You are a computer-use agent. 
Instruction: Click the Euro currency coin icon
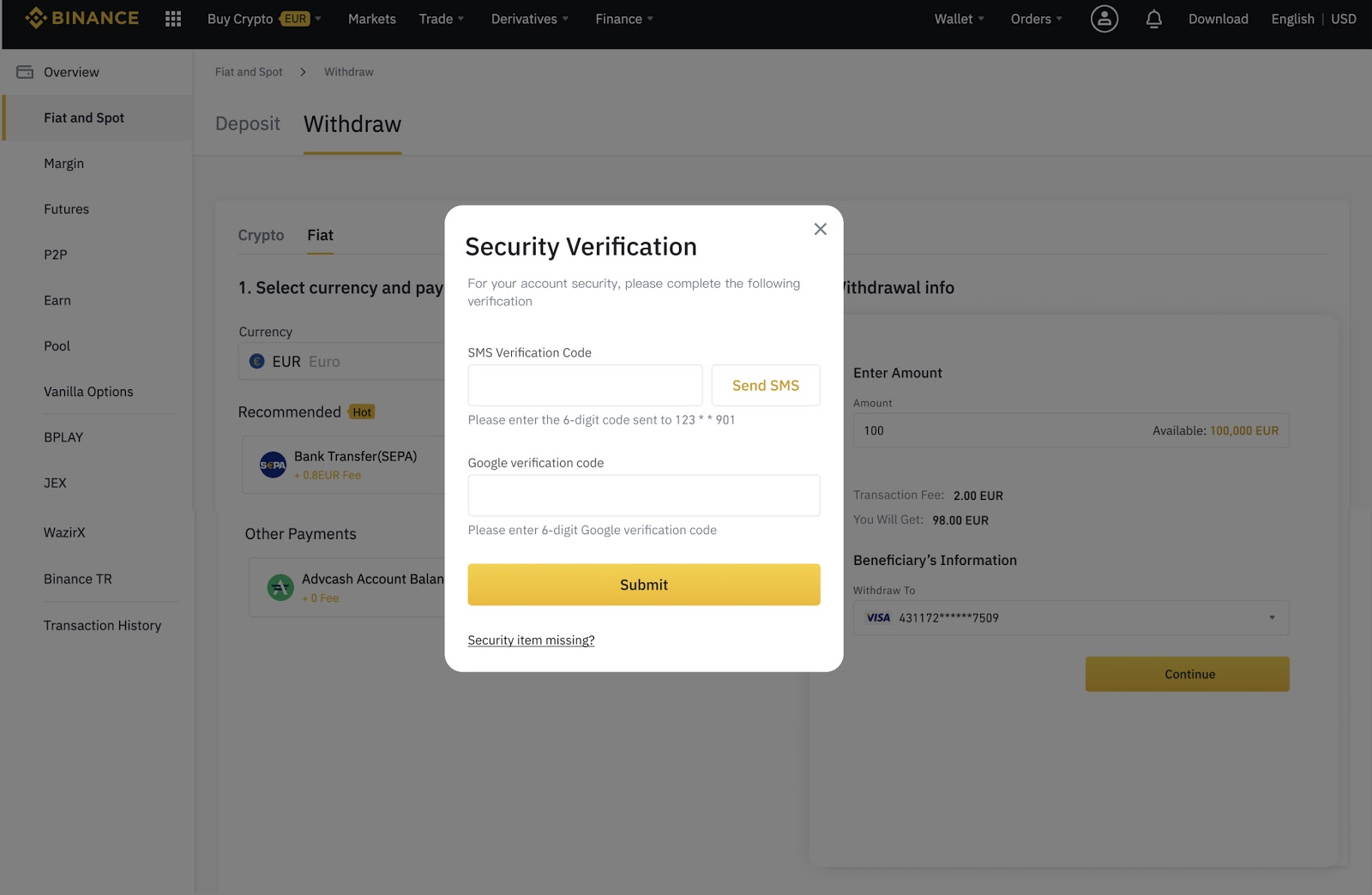click(x=256, y=362)
